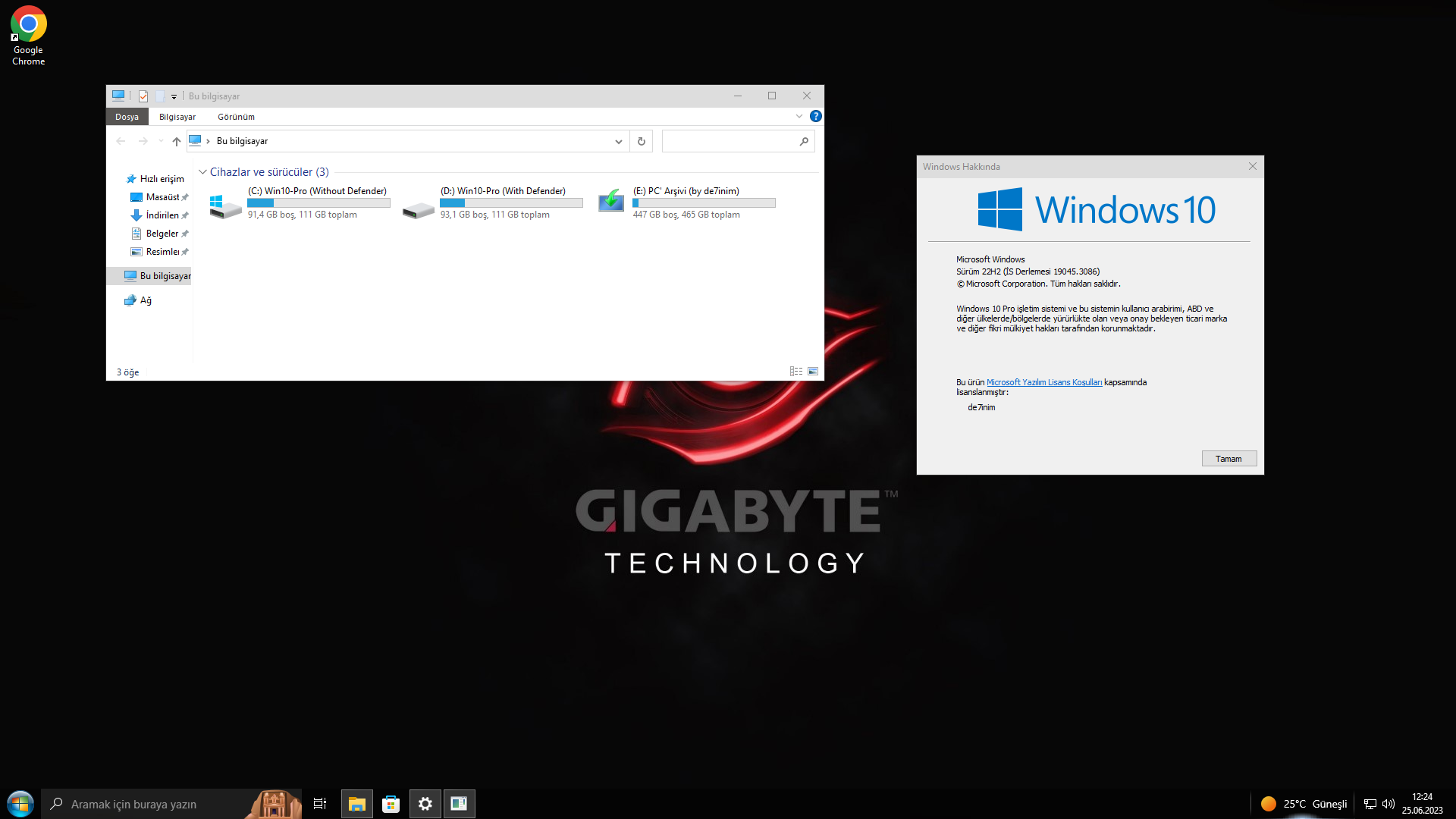Click address bar Bu bilgisayar path
1456x819 pixels.
point(242,141)
